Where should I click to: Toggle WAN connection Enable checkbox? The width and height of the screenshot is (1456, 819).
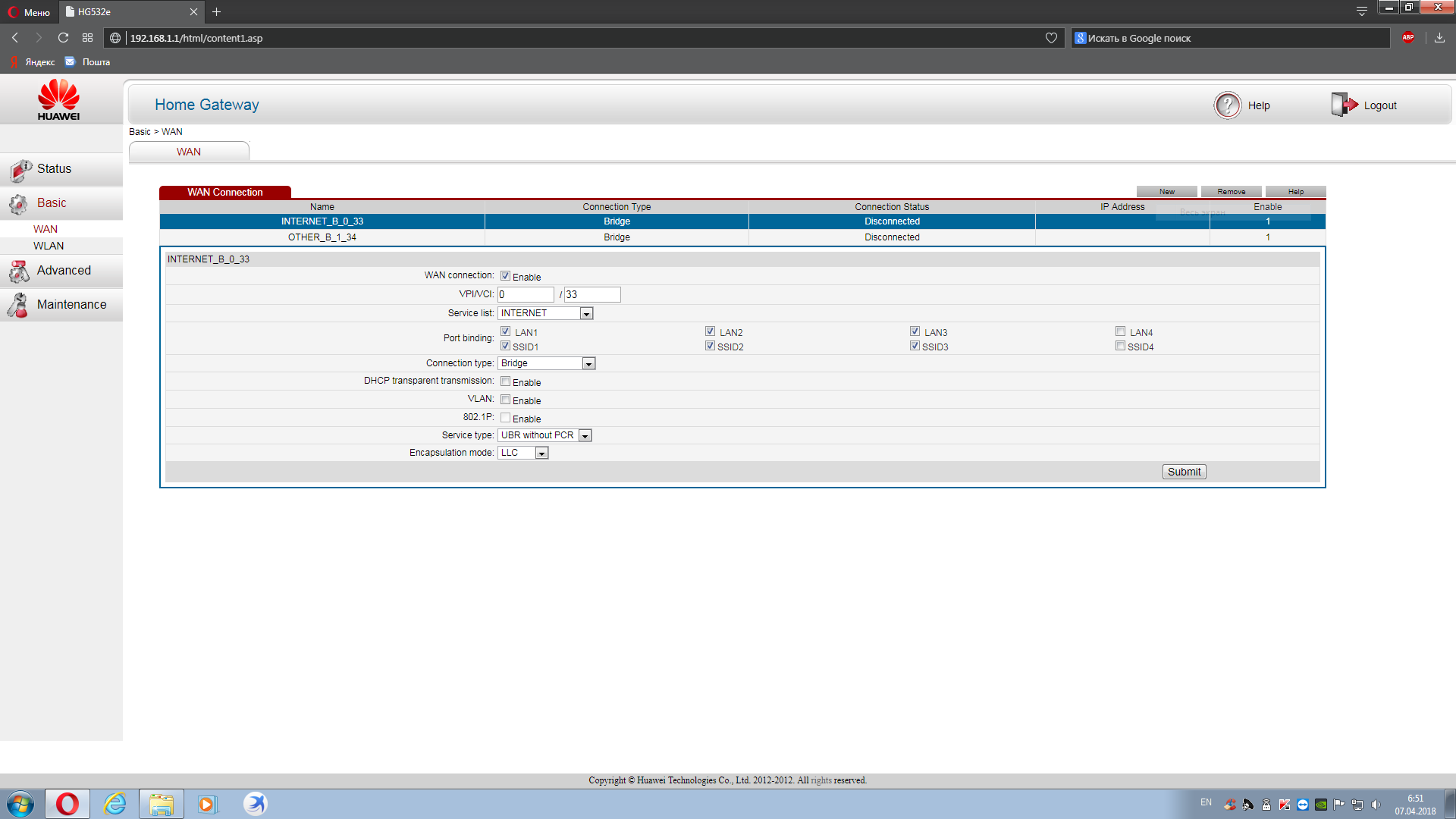505,276
